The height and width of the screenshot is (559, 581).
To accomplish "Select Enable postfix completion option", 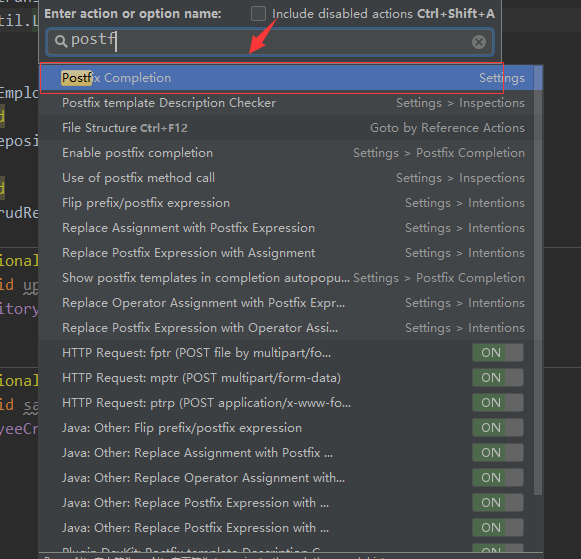I will tap(286, 153).
